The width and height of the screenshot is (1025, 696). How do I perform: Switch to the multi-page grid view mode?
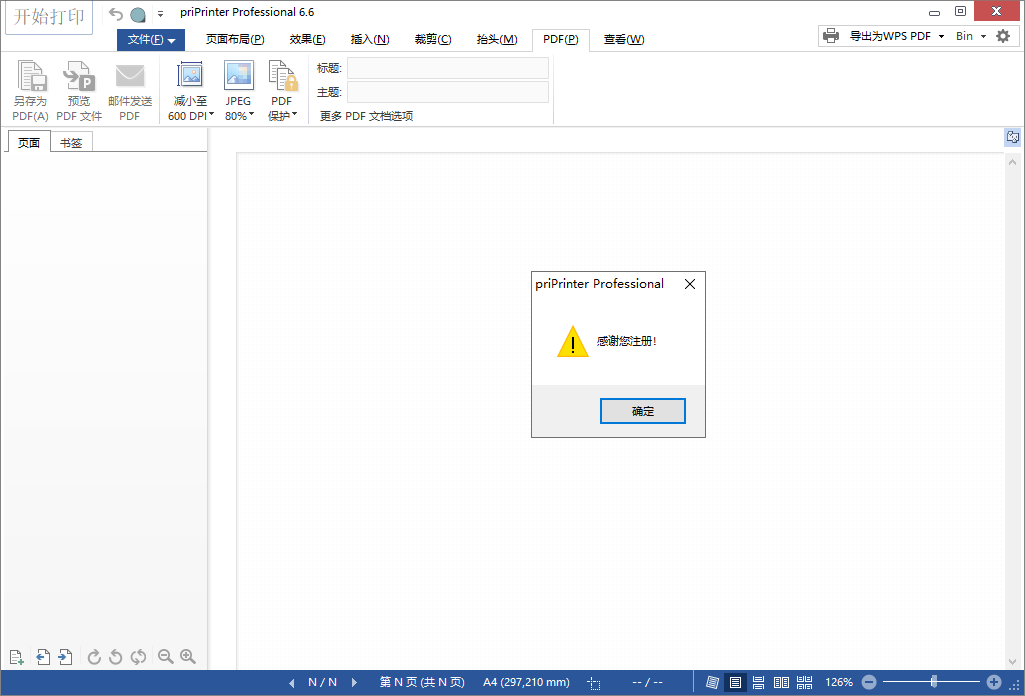[x=805, y=682]
